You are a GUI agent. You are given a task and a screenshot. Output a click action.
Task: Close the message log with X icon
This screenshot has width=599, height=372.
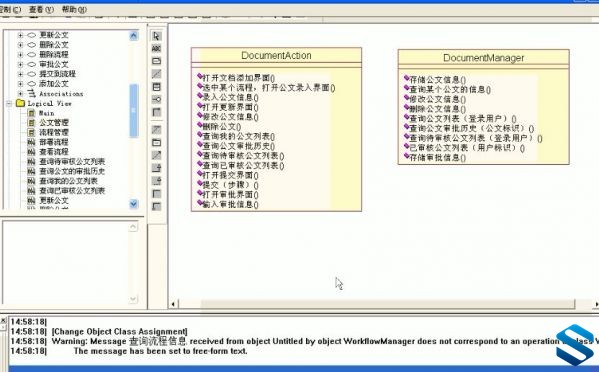3,321
